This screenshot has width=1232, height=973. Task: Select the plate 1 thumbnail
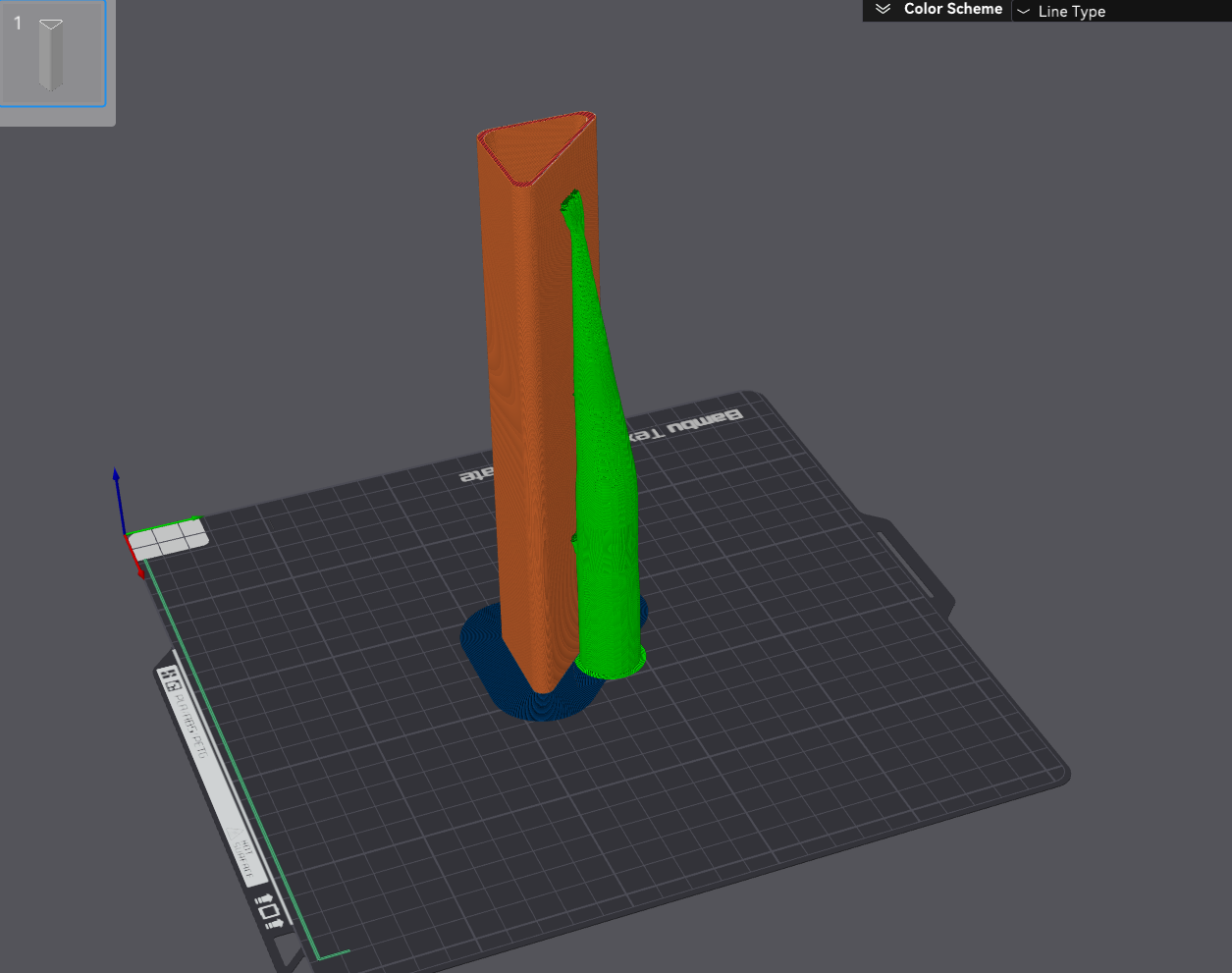point(52,56)
